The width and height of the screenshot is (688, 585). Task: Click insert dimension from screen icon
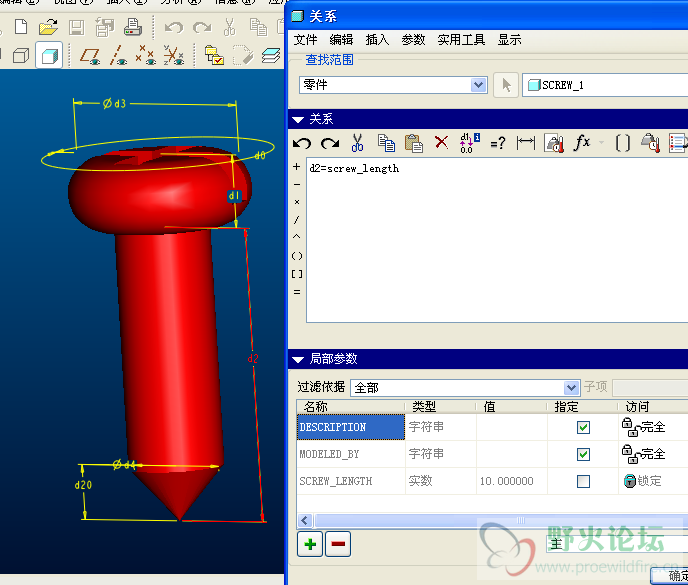526,143
